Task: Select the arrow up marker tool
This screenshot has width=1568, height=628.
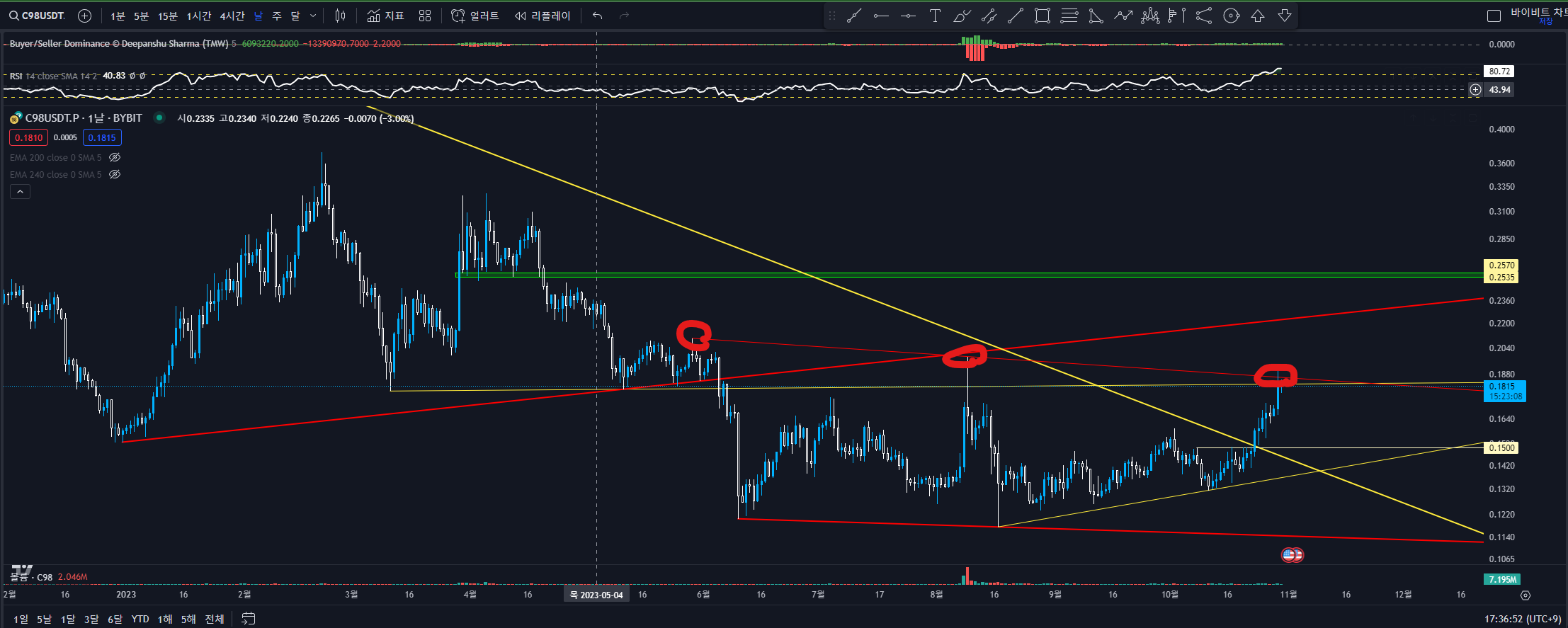Action: [1258, 16]
